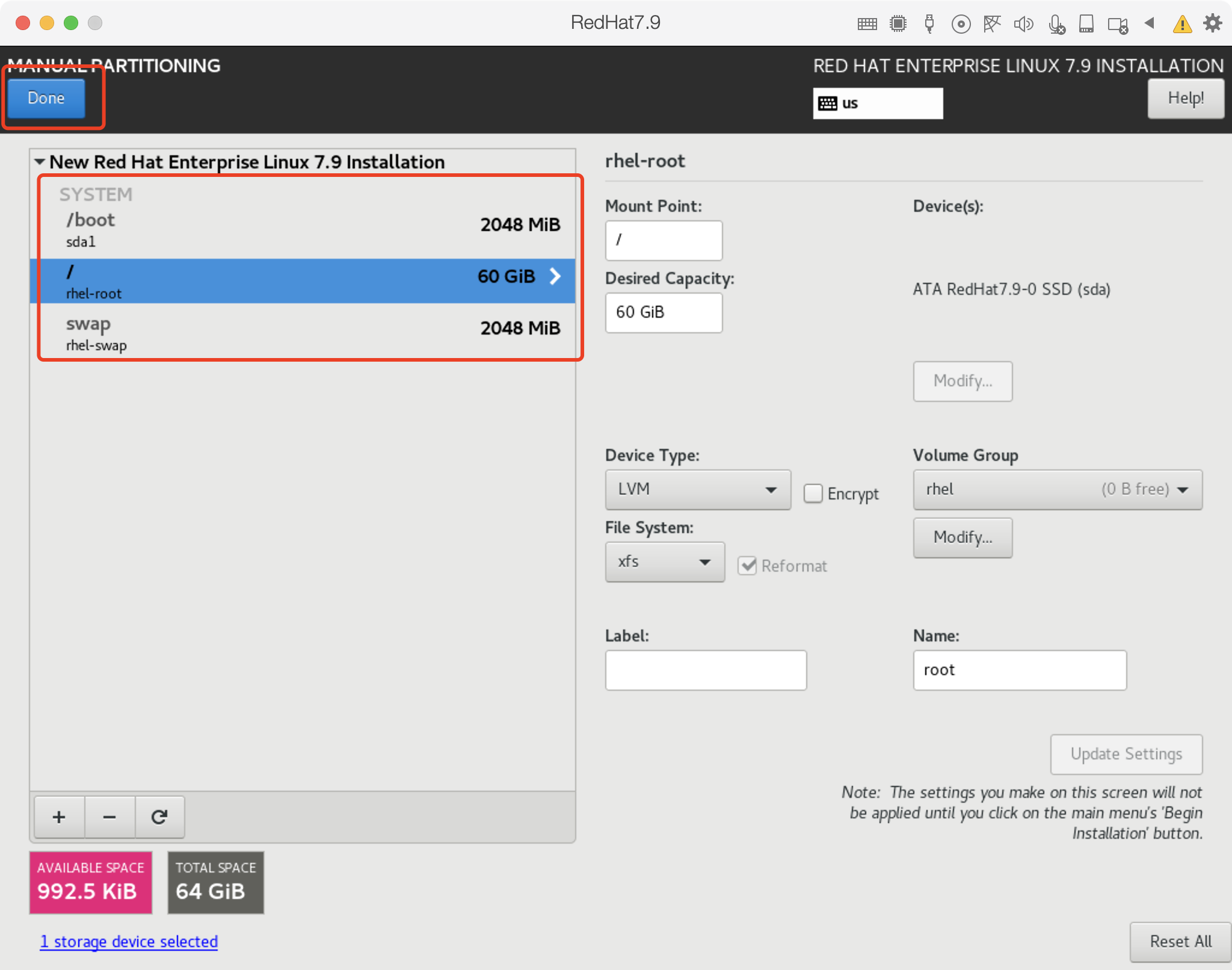Open the Device Type LVM dropdown
1232x970 pixels.
698,489
